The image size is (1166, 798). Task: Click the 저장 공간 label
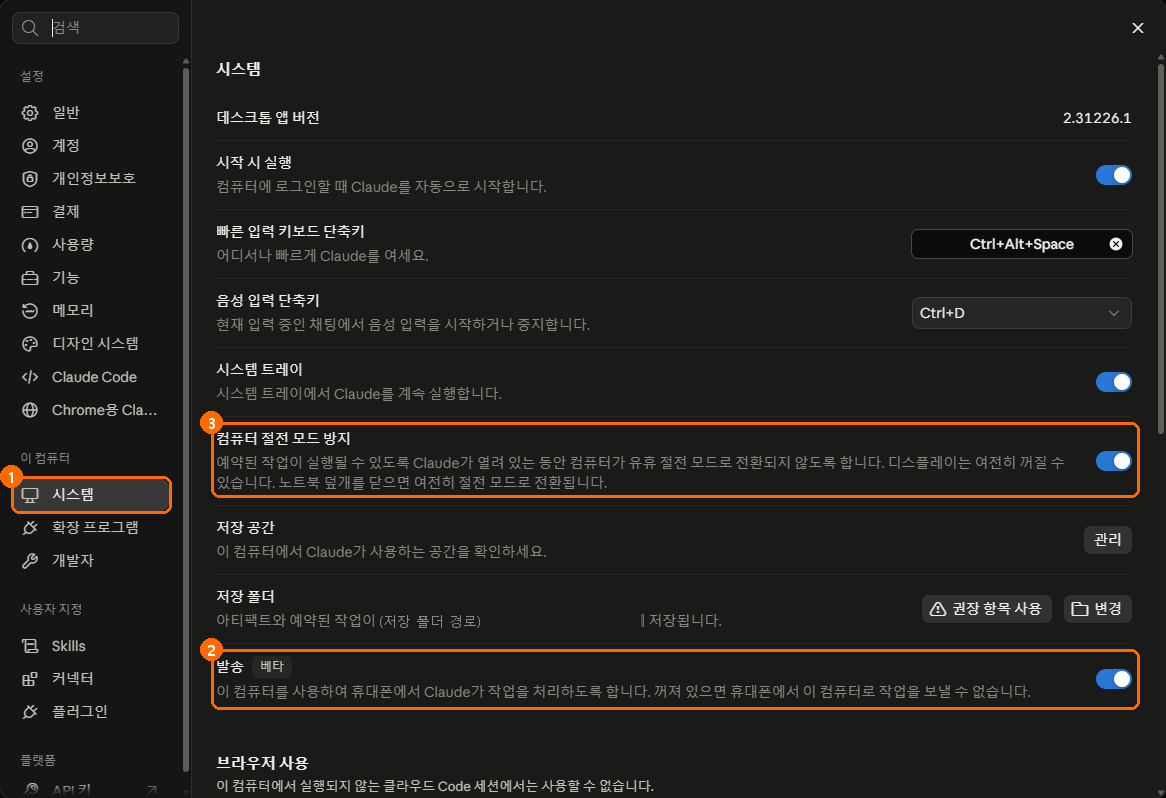pos(245,527)
